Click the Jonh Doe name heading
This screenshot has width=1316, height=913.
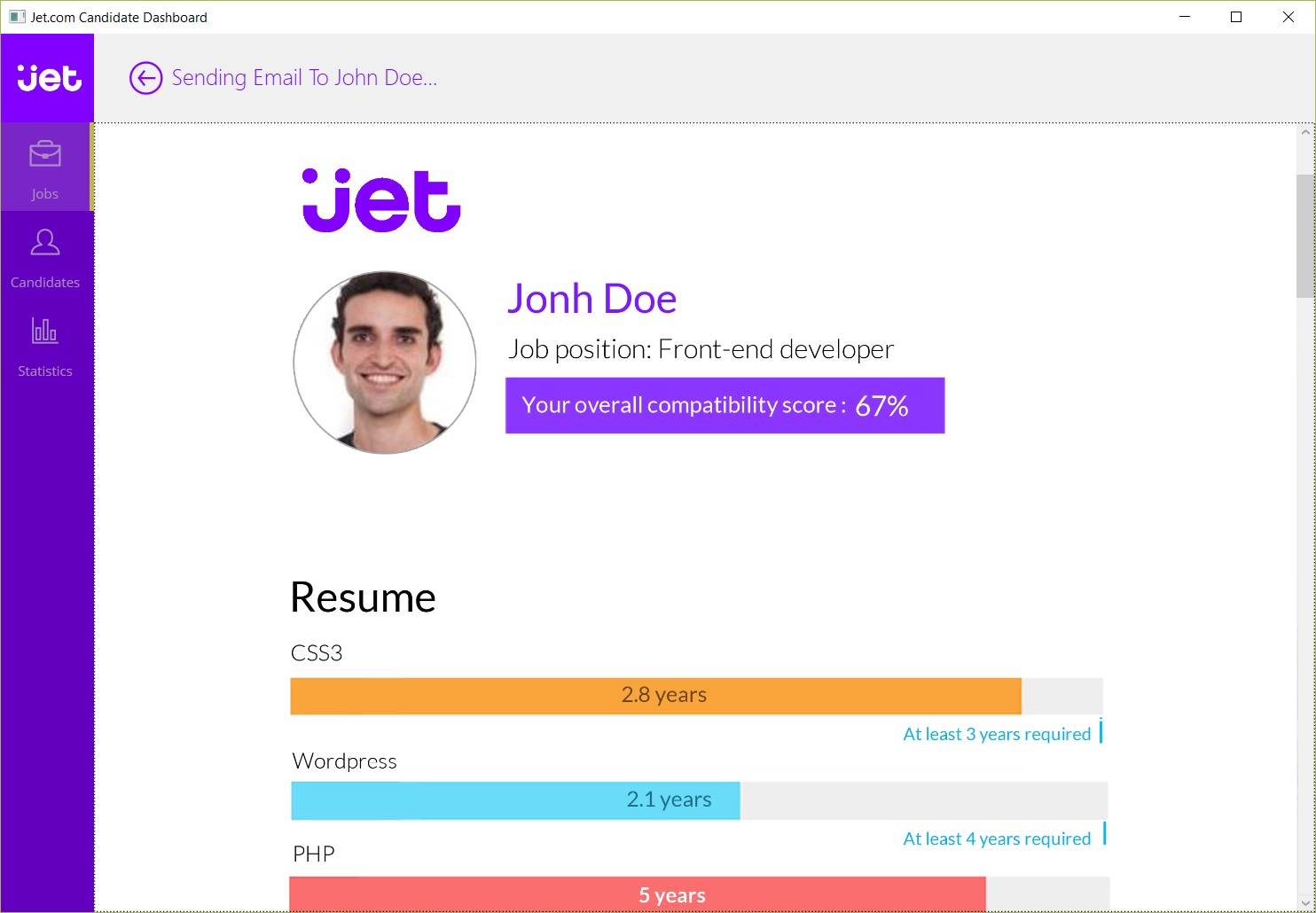coord(591,299)
